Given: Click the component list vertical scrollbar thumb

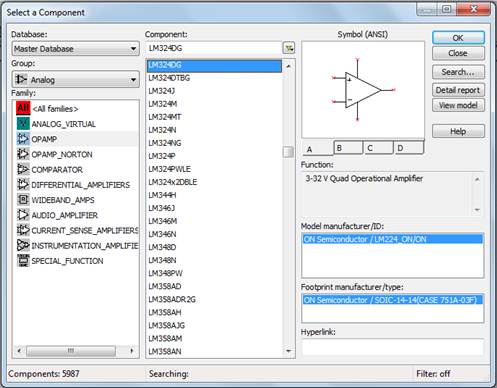Looking at the screenshot, I should (288, 152).
